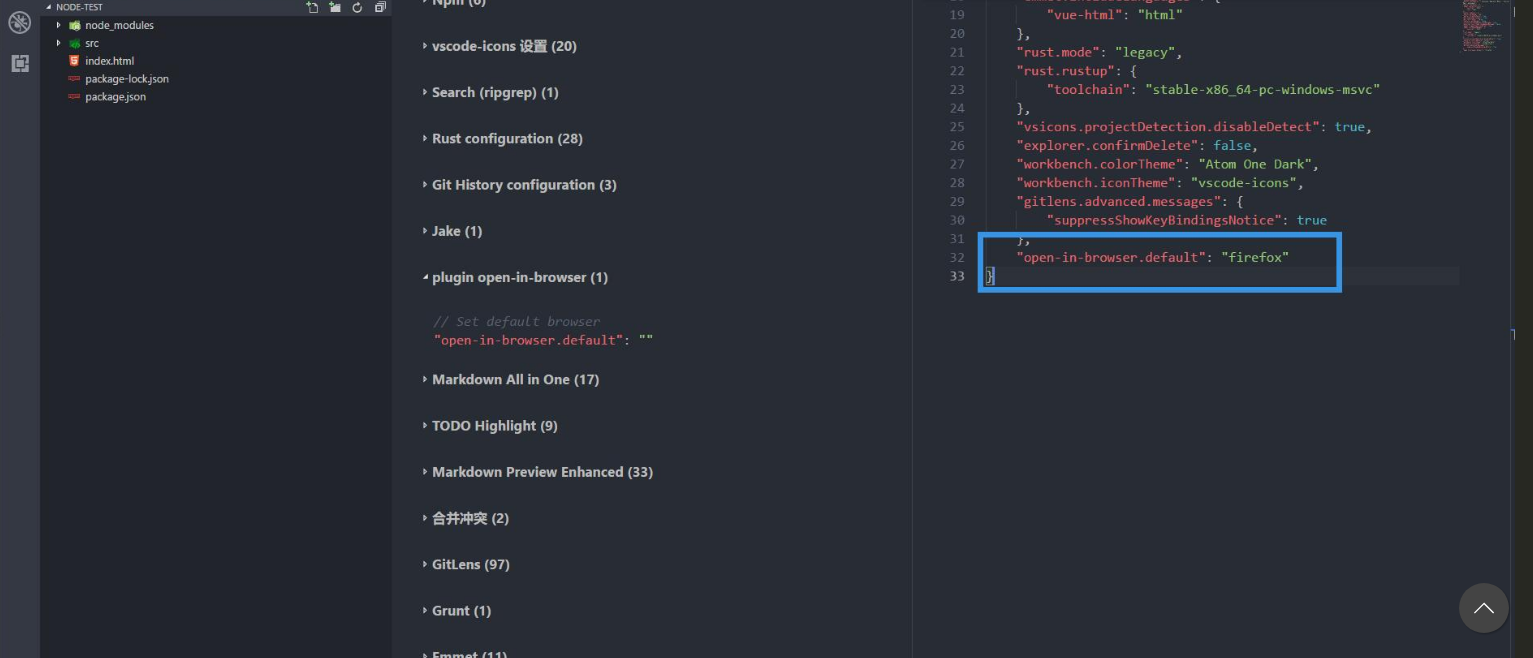Click the "// Set default browser" comment

(x=516, y=321)
